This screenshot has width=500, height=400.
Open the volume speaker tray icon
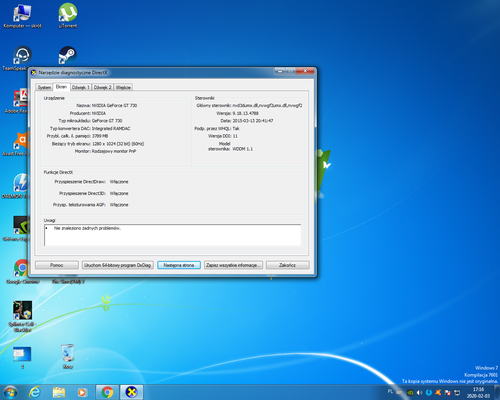(x=419, y=393)
